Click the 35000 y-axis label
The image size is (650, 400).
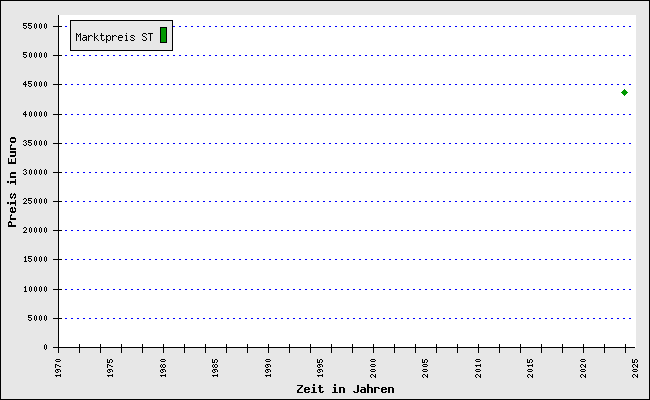coord(35,143)
